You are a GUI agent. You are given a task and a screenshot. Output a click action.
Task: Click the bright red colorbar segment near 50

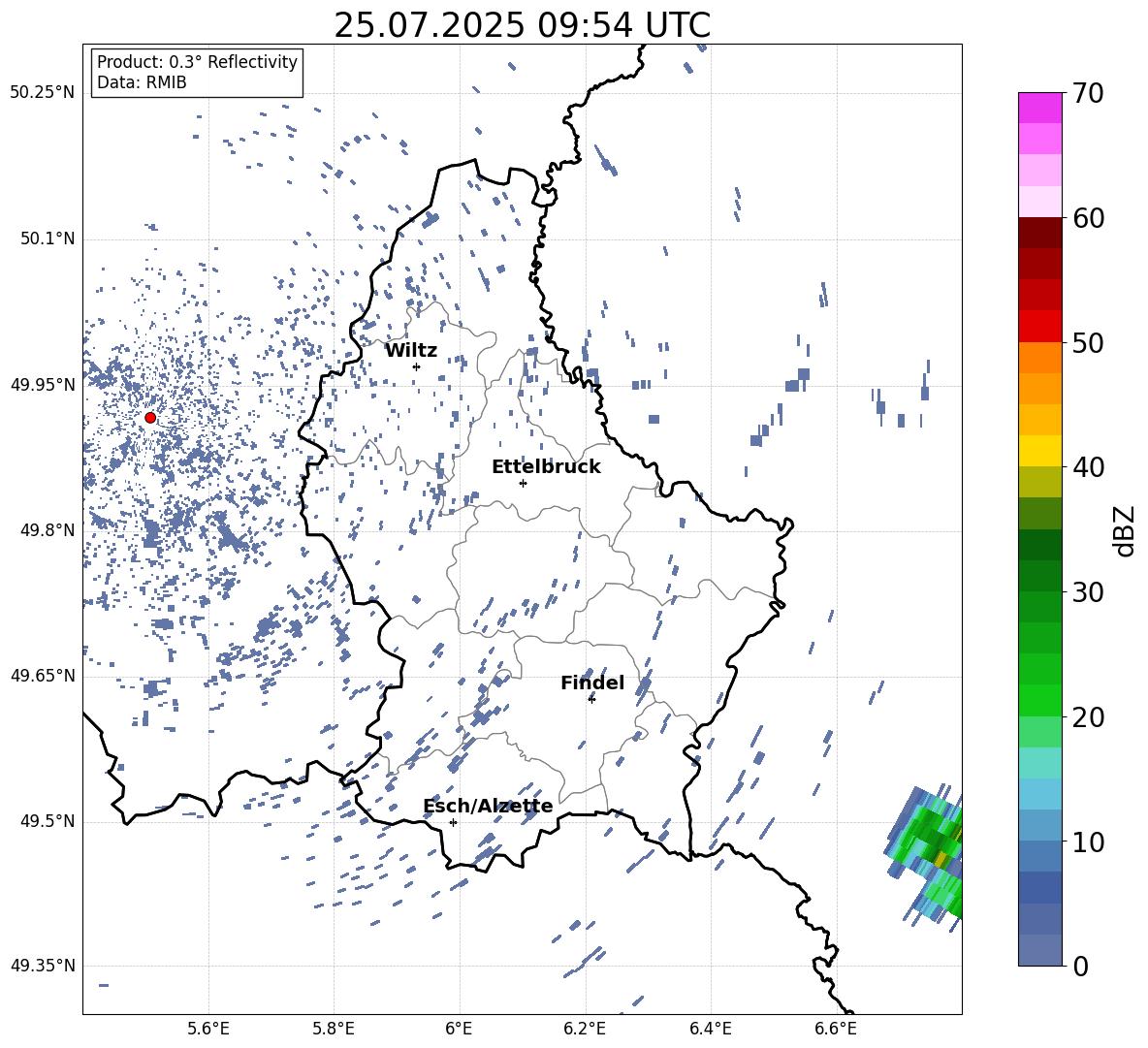(x=1039, y=327)
